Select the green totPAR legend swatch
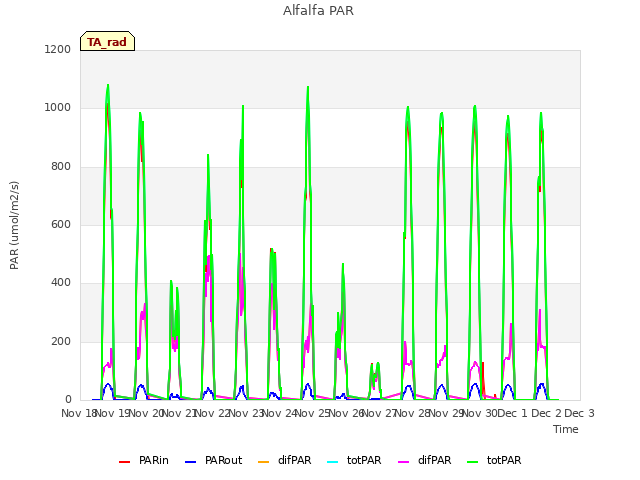The image size is (640, 480). coord(472,462)
